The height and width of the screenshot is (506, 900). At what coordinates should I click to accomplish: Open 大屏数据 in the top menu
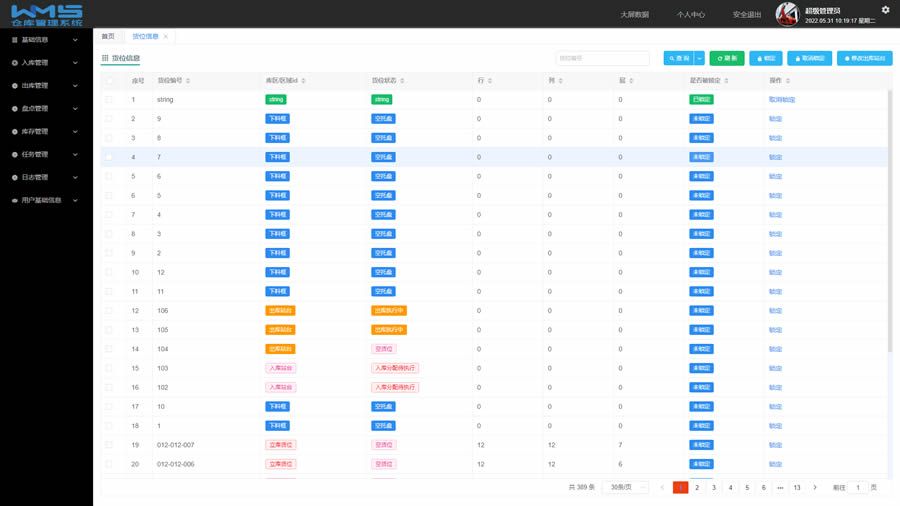634,14
